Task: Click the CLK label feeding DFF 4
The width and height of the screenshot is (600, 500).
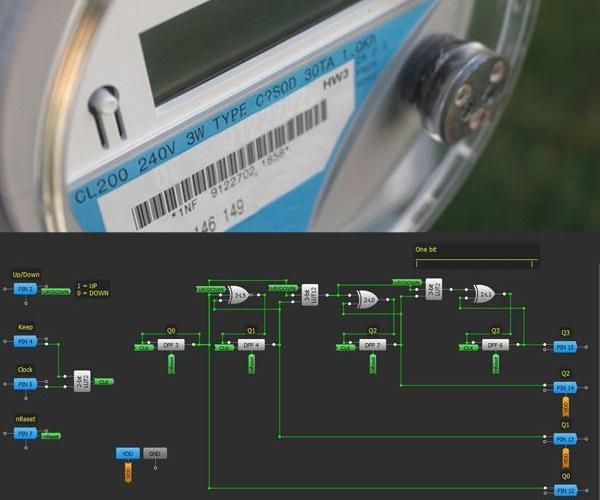Action: tap(224, 348)
